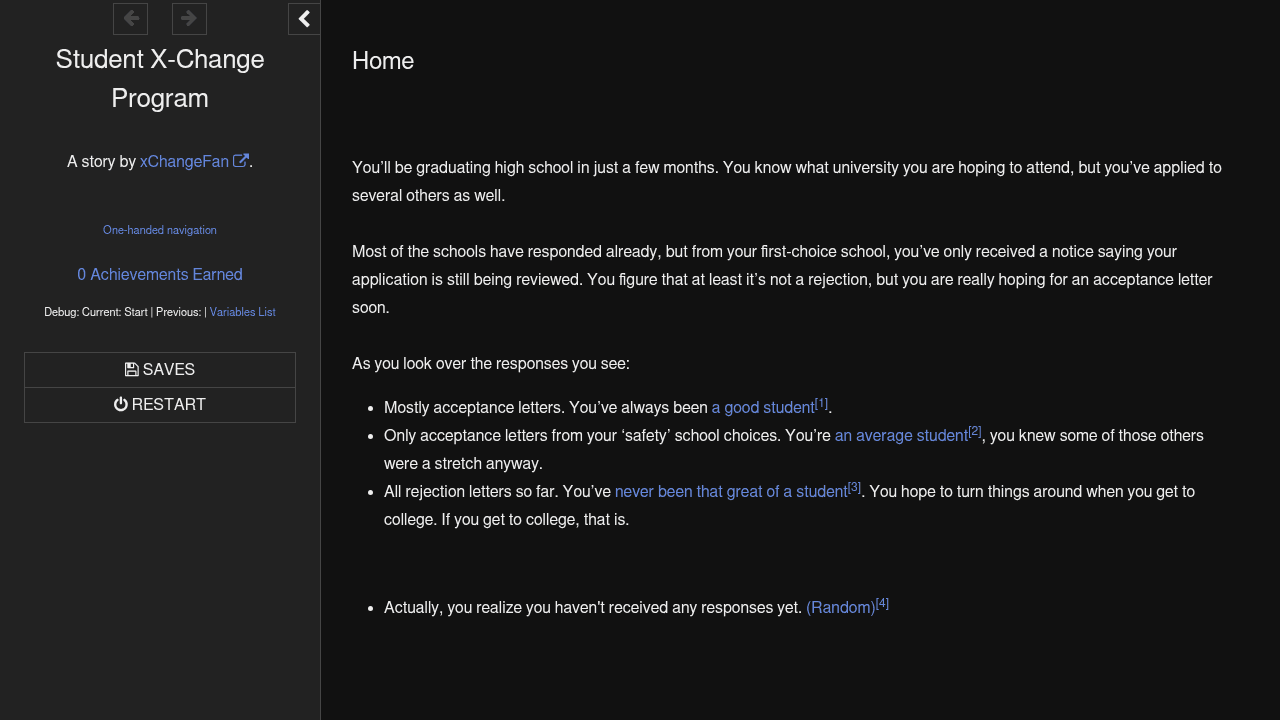Click the footnote marker [4]
This screenshot has height=720, width=1280.
click(882, 604)
